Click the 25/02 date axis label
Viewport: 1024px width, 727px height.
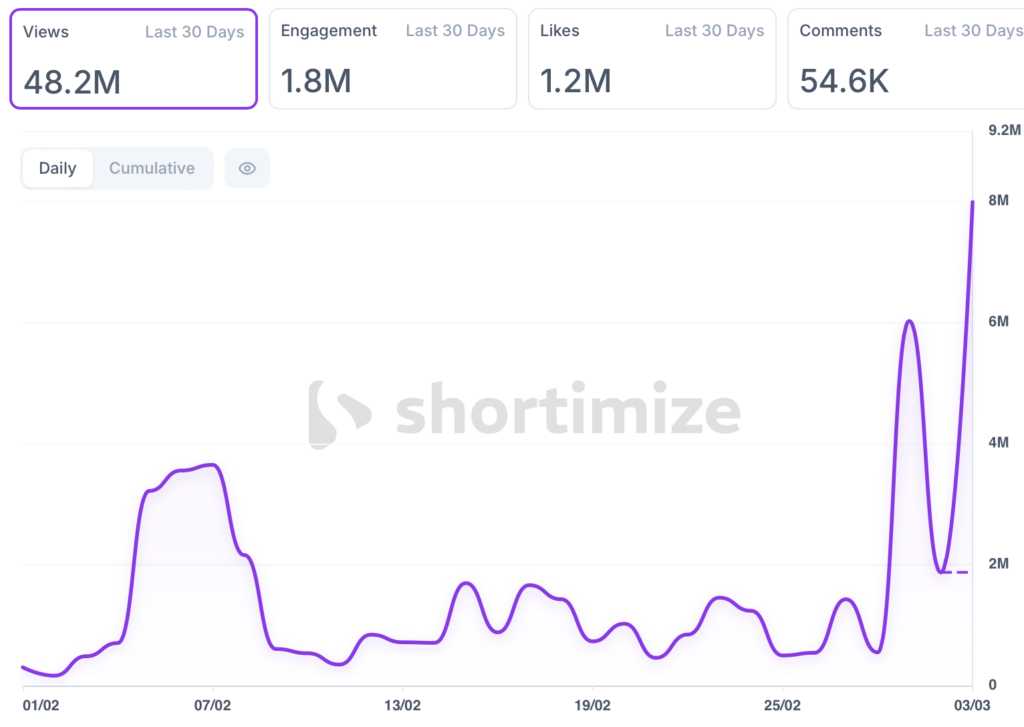[x=782, y=705]
